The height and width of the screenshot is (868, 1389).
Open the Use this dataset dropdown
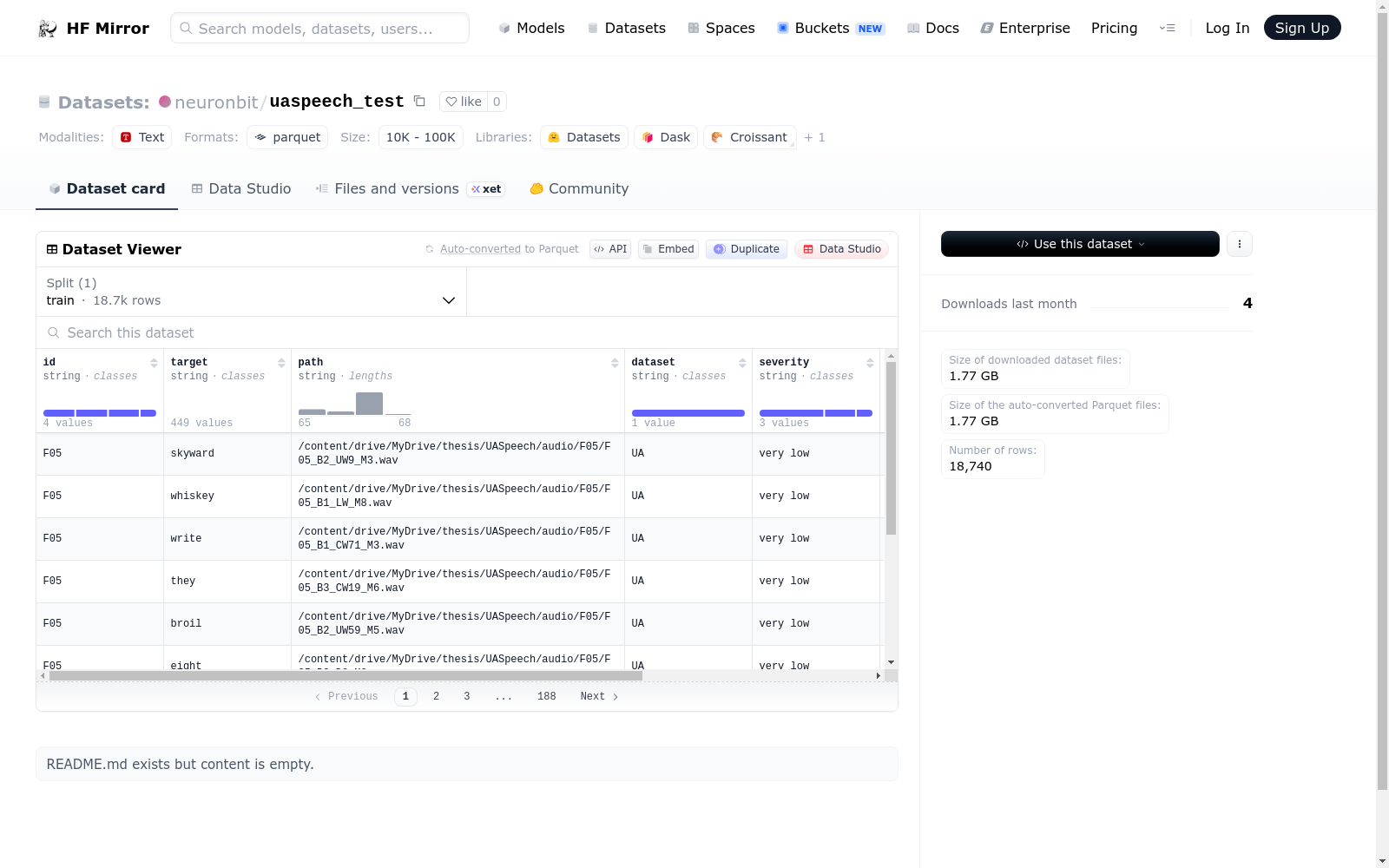(x=1080, y=244)
